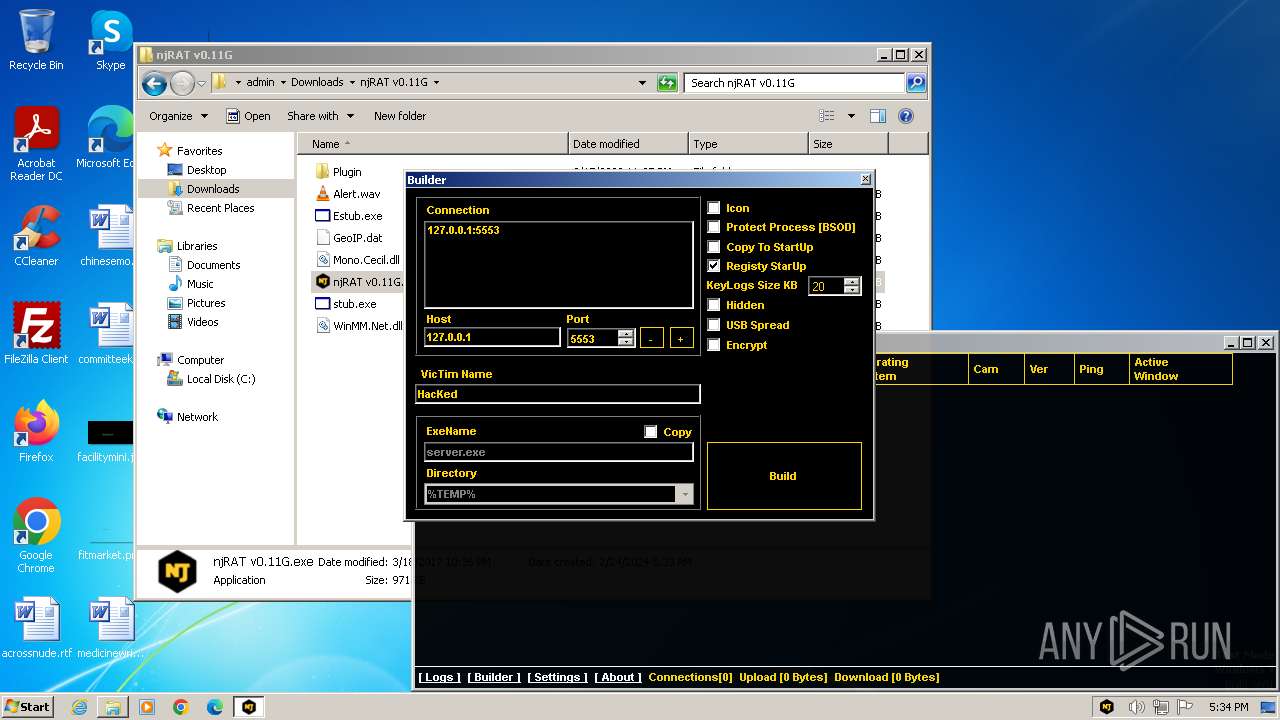This screenshot has width=1280, height=720.
Task: Click the plus button to add host
Action: coord(681,338)
